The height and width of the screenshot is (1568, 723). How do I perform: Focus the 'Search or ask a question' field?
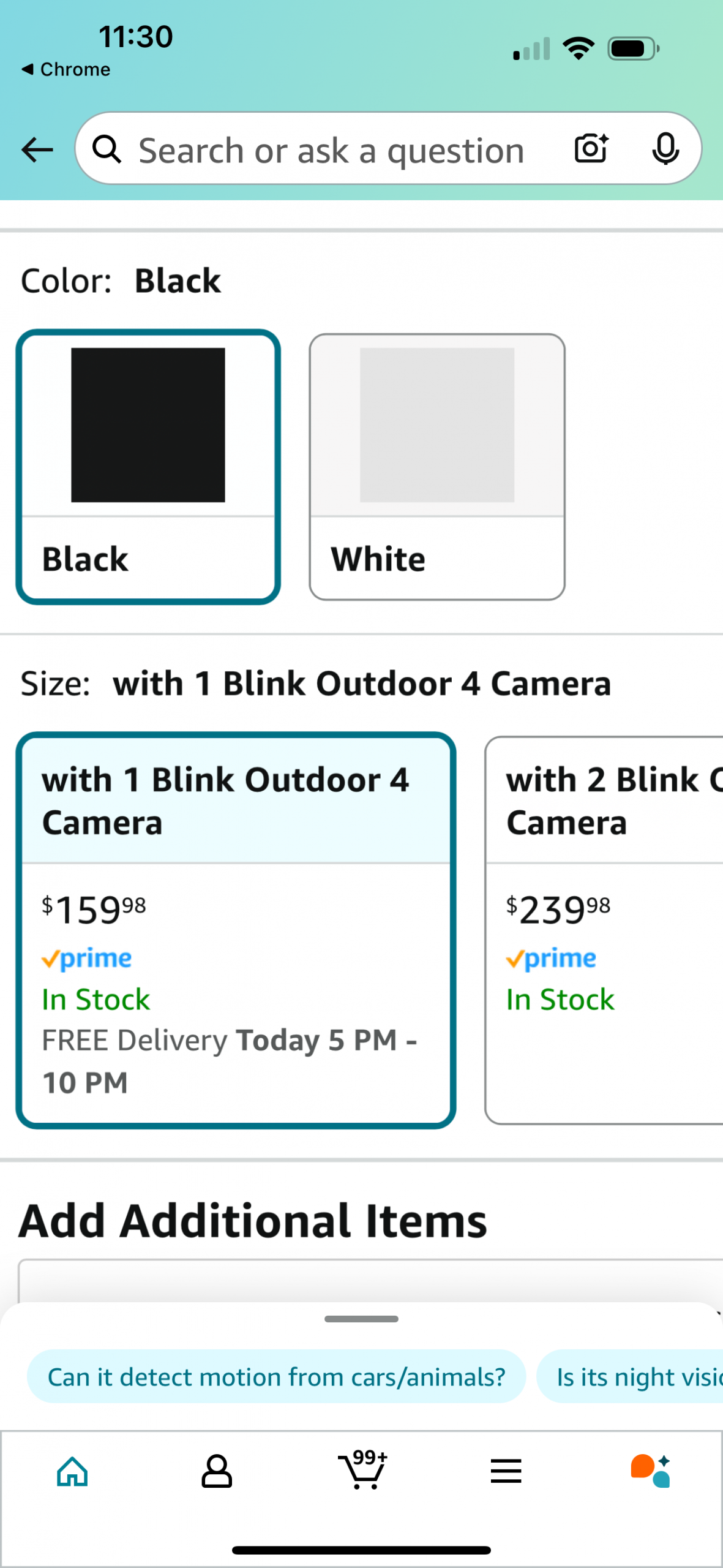(x=331, y=149)
